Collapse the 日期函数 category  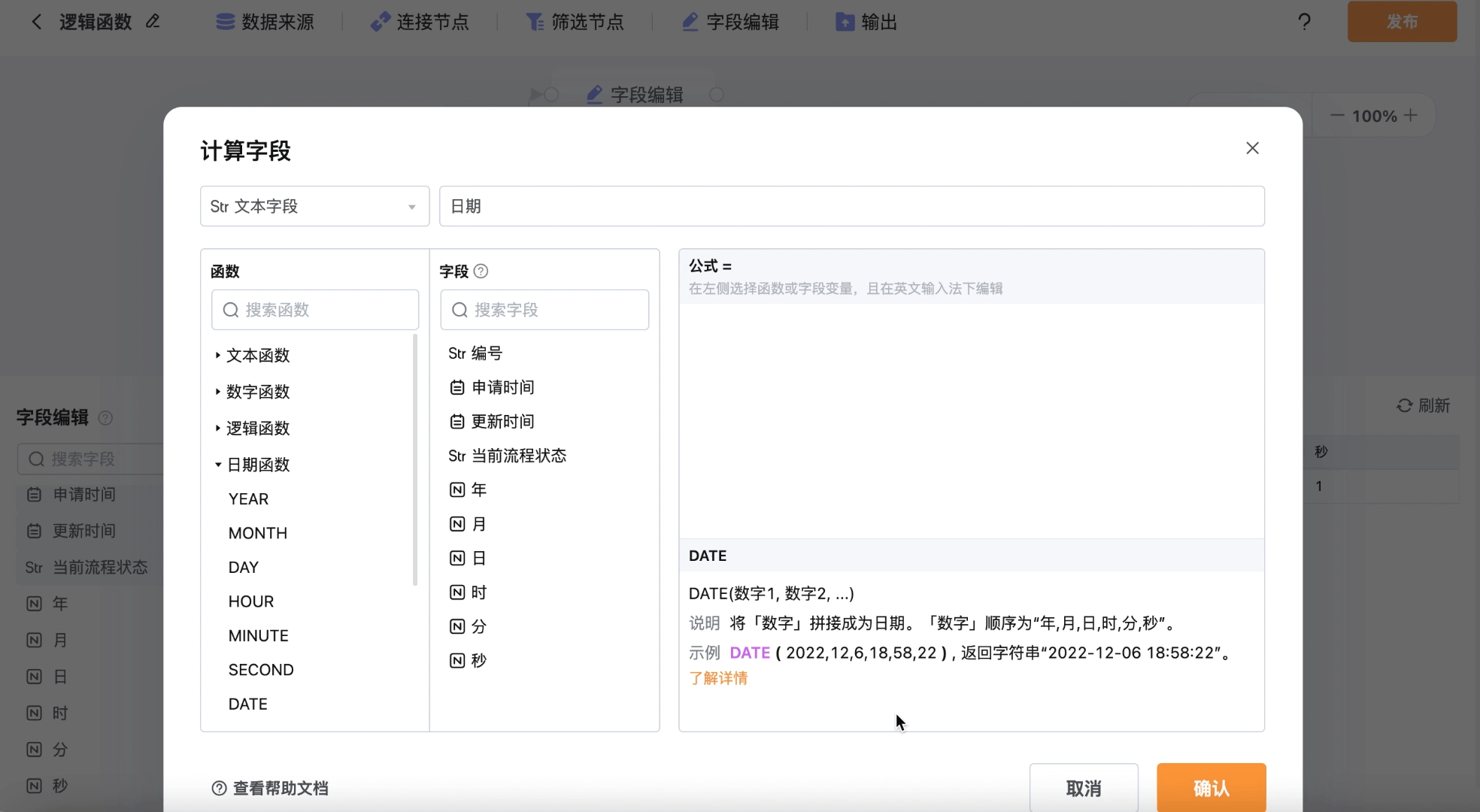(252, 465)
